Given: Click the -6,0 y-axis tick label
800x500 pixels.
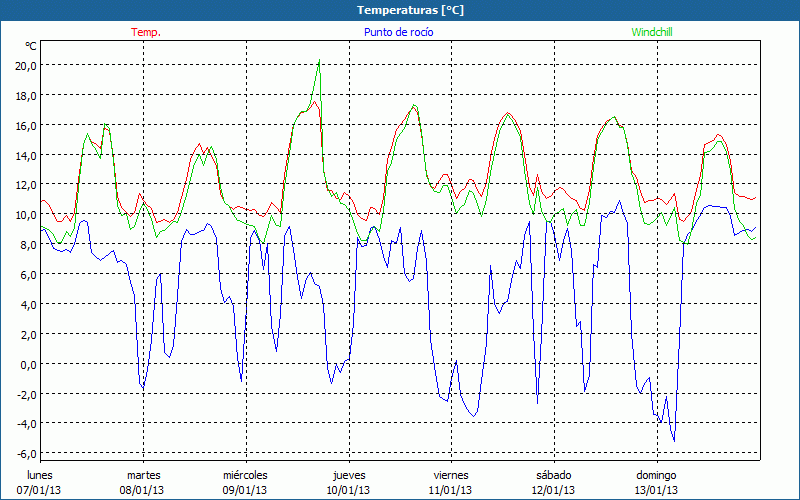Looking at the screenshot, I should point(26,454).
